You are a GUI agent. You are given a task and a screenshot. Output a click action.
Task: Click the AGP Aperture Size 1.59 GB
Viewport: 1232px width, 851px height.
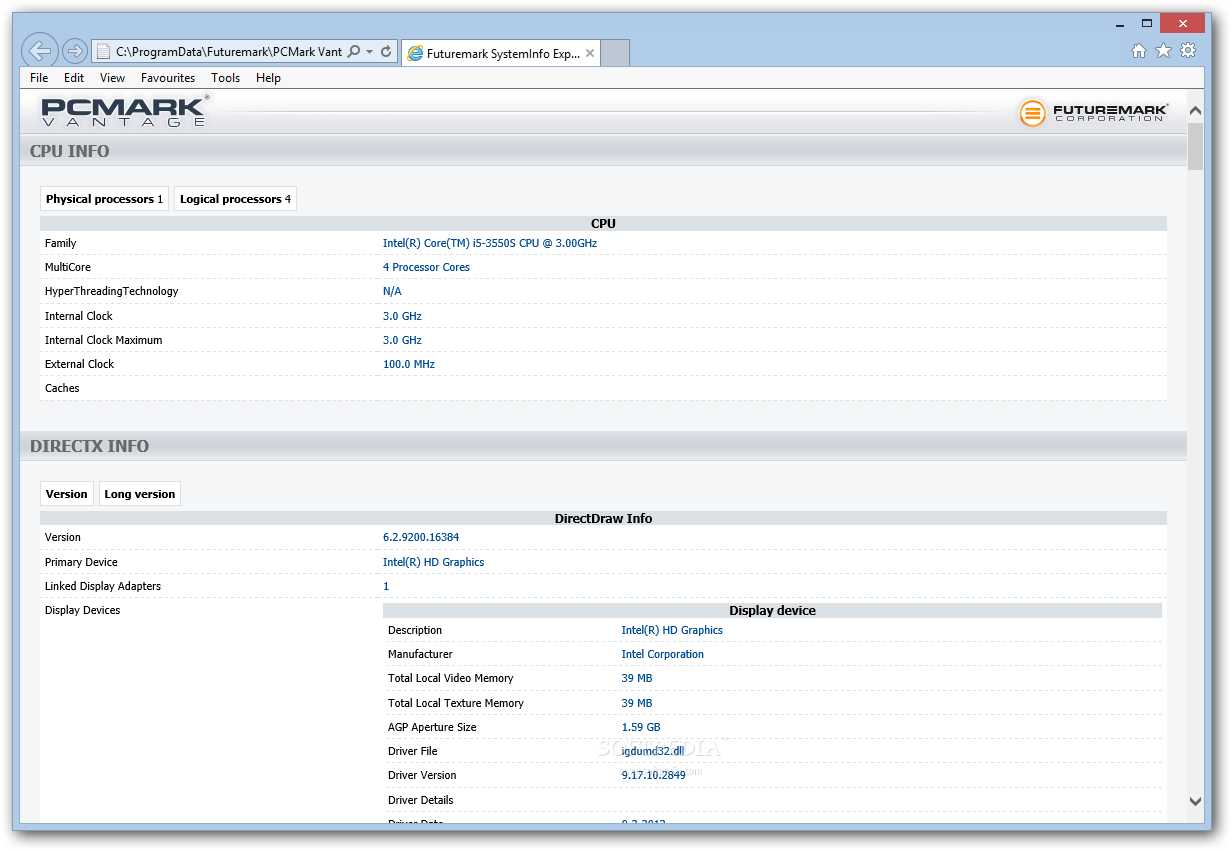coord(641,727)
